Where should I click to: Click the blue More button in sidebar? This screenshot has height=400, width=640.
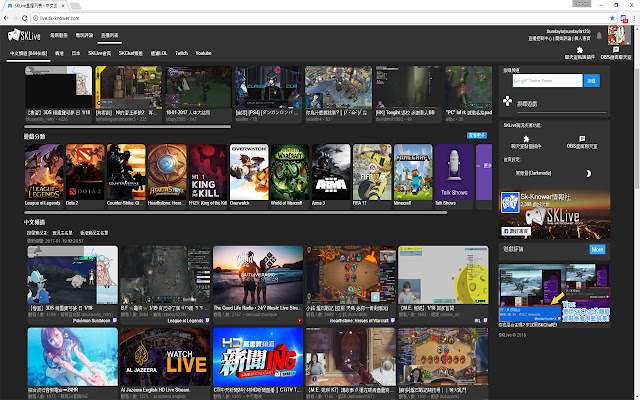[x=597, y=248]
